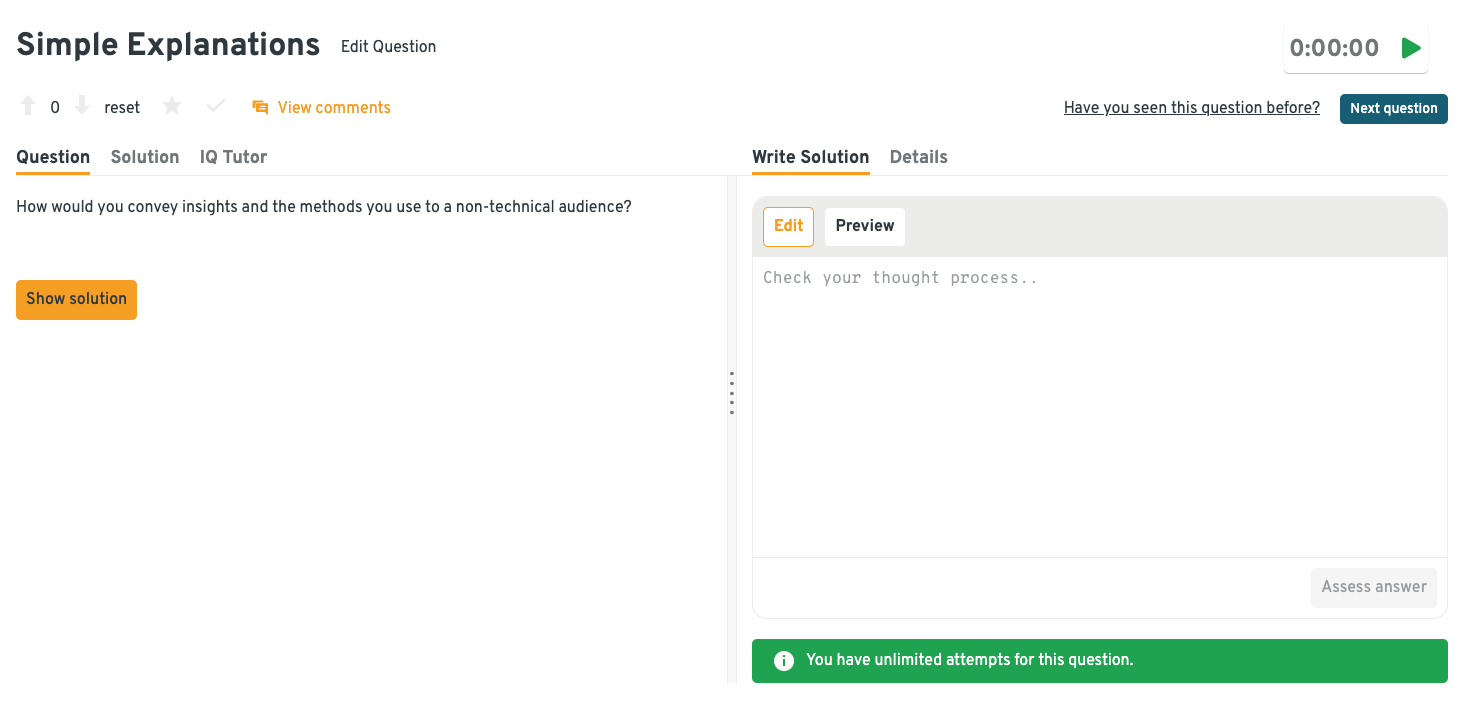The height and width of the screenshot is (703, 1472).
Task: Click the info icon in green banner
Action: click(x=784, y=660)
